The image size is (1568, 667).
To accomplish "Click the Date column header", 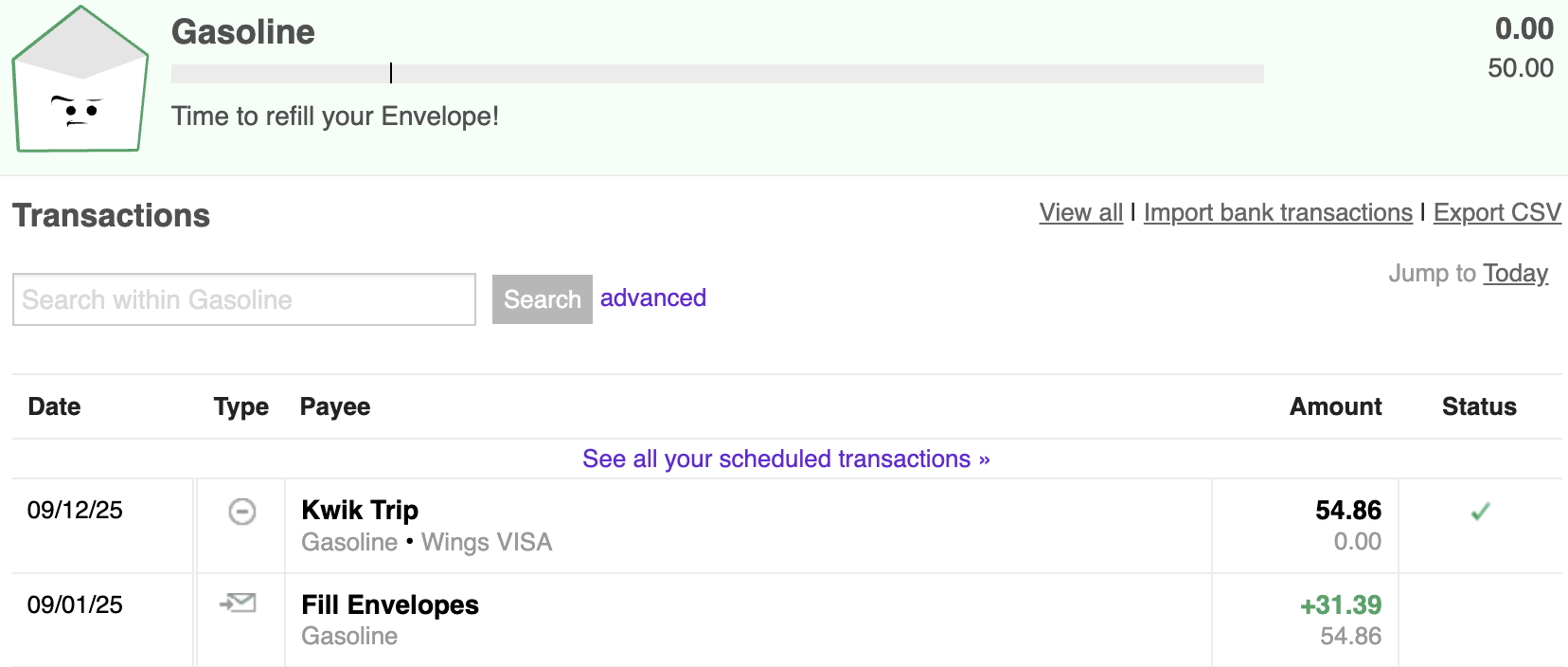I will 54,406.
